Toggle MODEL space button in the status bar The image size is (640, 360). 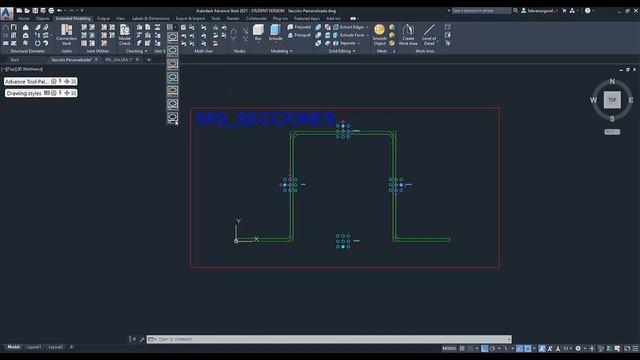click(449, 349)
